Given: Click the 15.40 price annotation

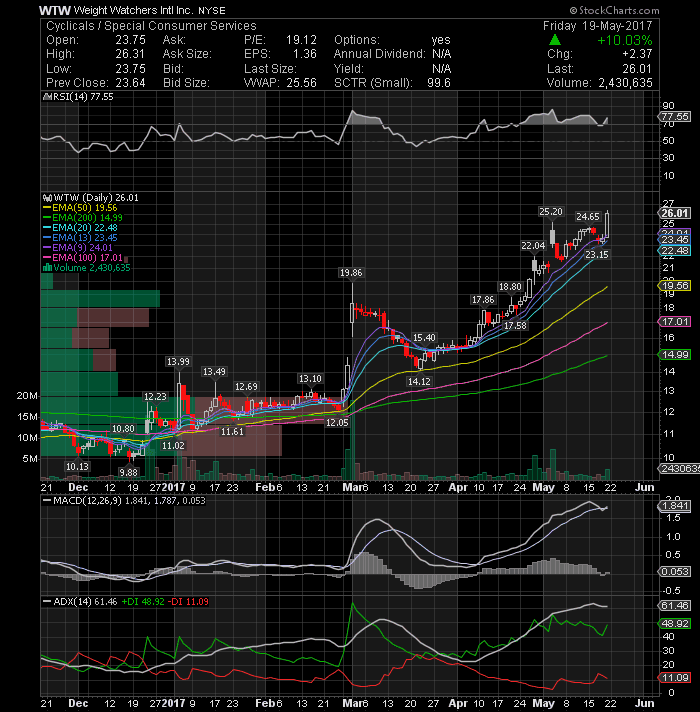Looking at the screenshot, I should coord(424,337).
